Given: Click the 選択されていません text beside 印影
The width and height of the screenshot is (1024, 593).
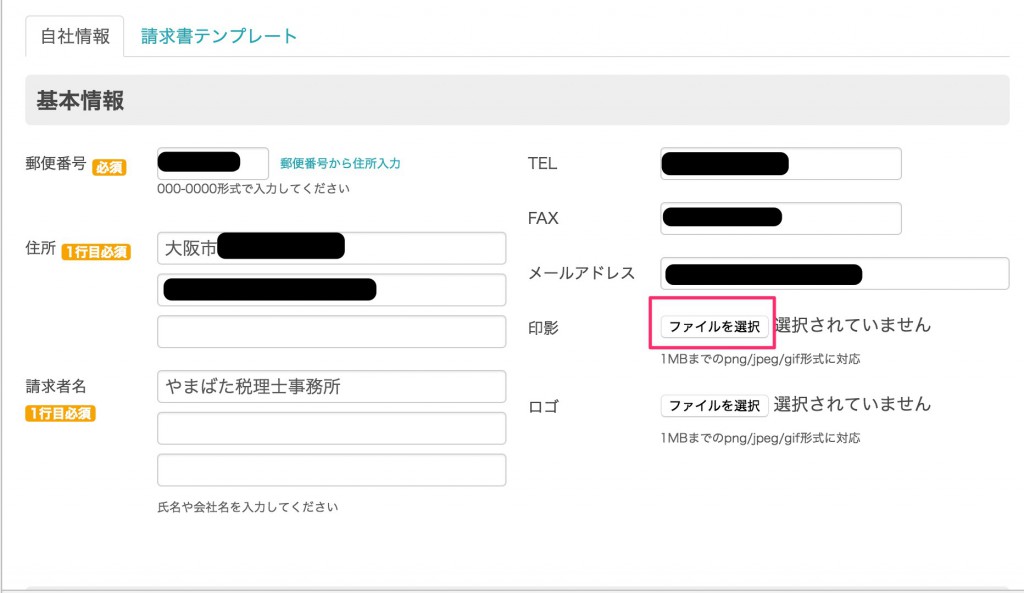Looking at the screenshot, I should (x=852, y=325).
